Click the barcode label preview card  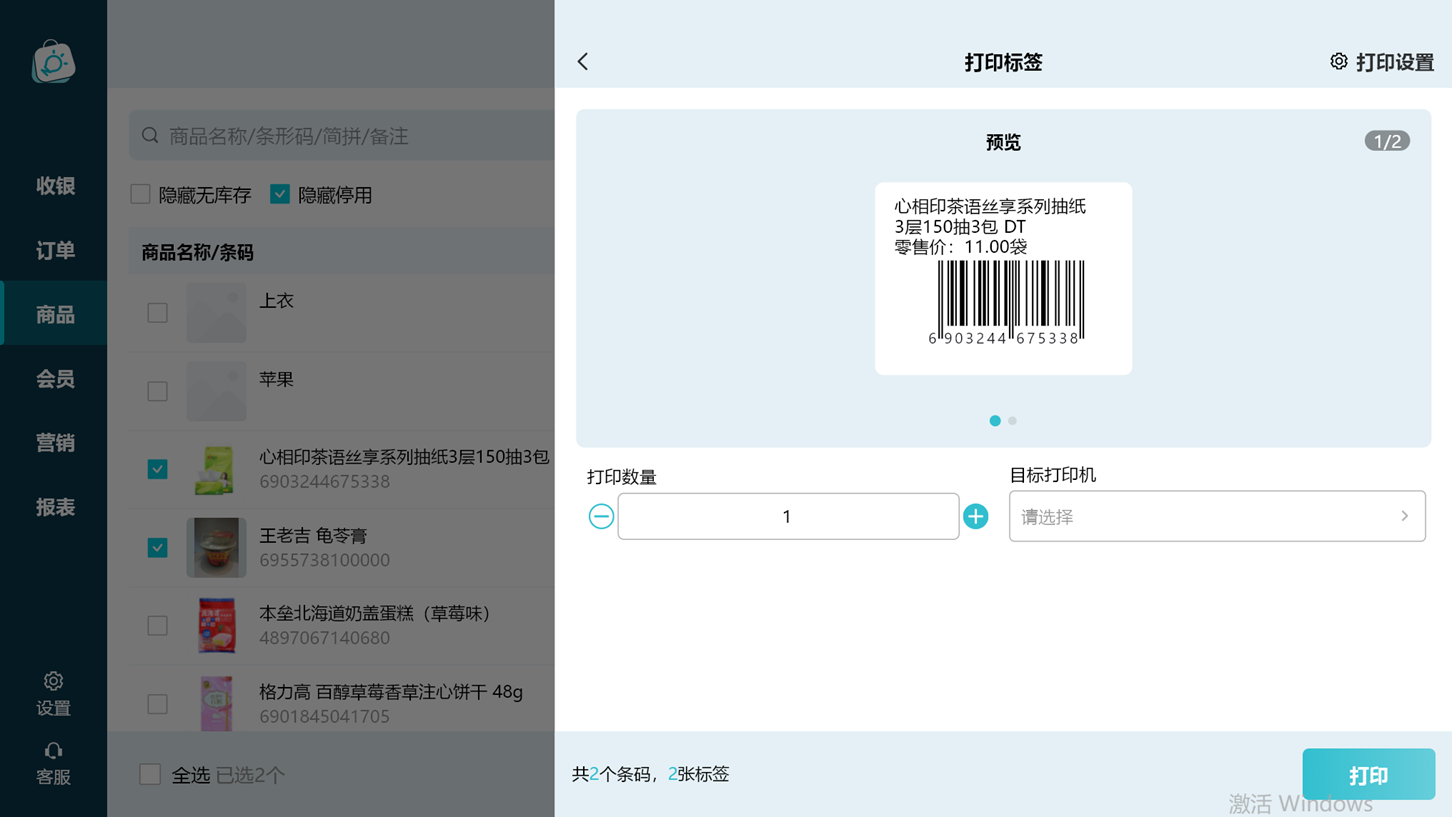[x=1003, y=279]
